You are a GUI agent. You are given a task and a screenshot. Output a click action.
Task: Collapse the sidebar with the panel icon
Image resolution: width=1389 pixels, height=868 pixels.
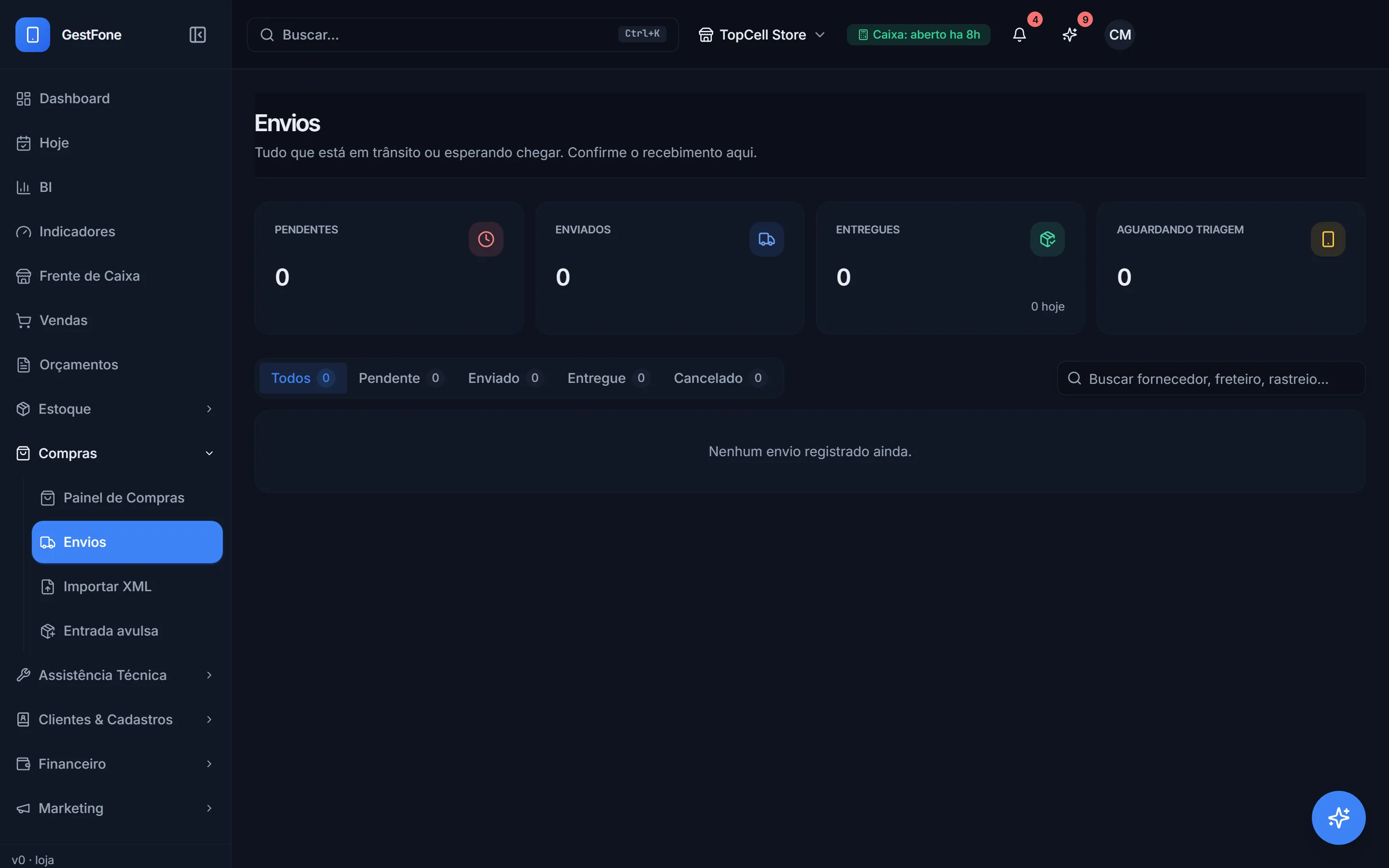tap(197, 34)
